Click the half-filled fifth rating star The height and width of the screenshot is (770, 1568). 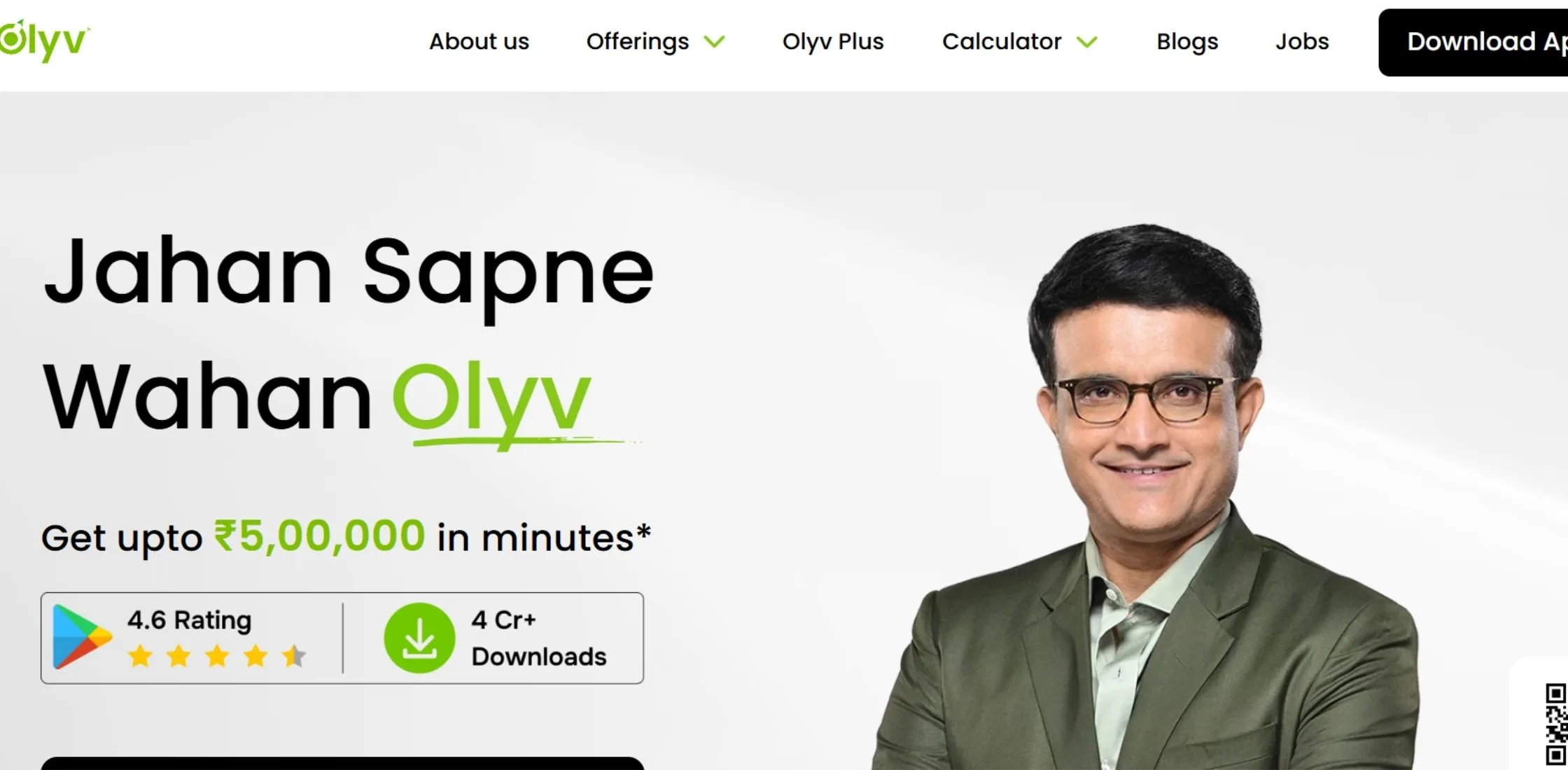(294, 656)
